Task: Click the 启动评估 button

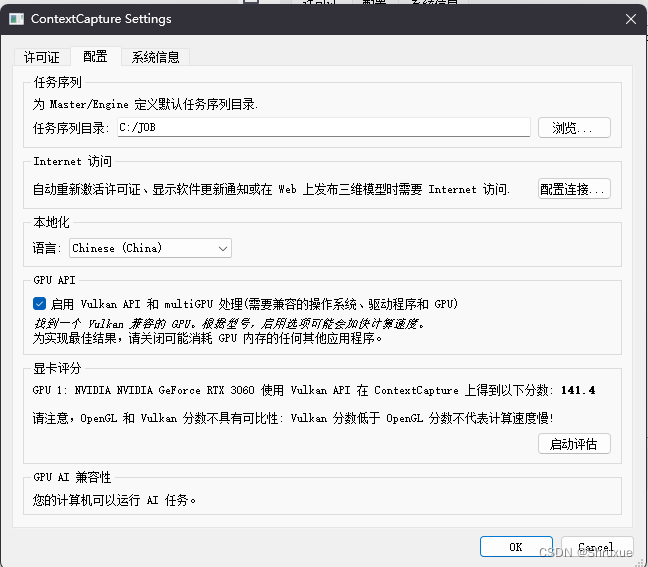Action: 574,444
